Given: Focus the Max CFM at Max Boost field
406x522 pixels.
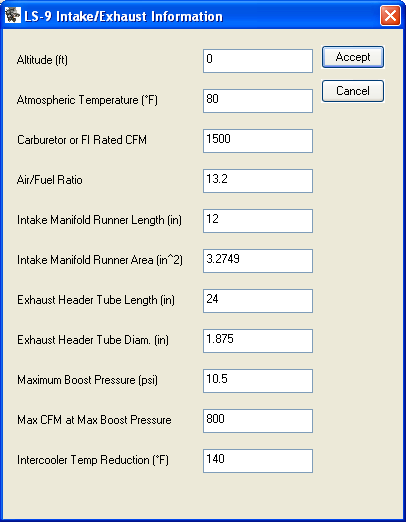Looking at the screenshot, I should (258, 421).
